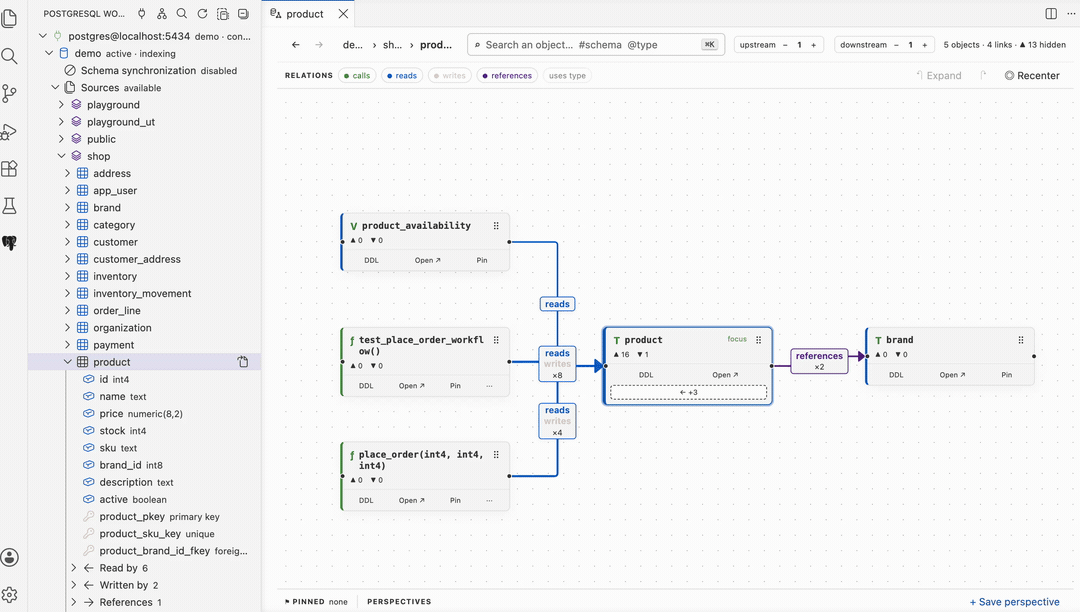Open the PERSPECTIVES section
Image resolution: width=1080 pixels, height=612 pixels.
[x=399, y=602]
